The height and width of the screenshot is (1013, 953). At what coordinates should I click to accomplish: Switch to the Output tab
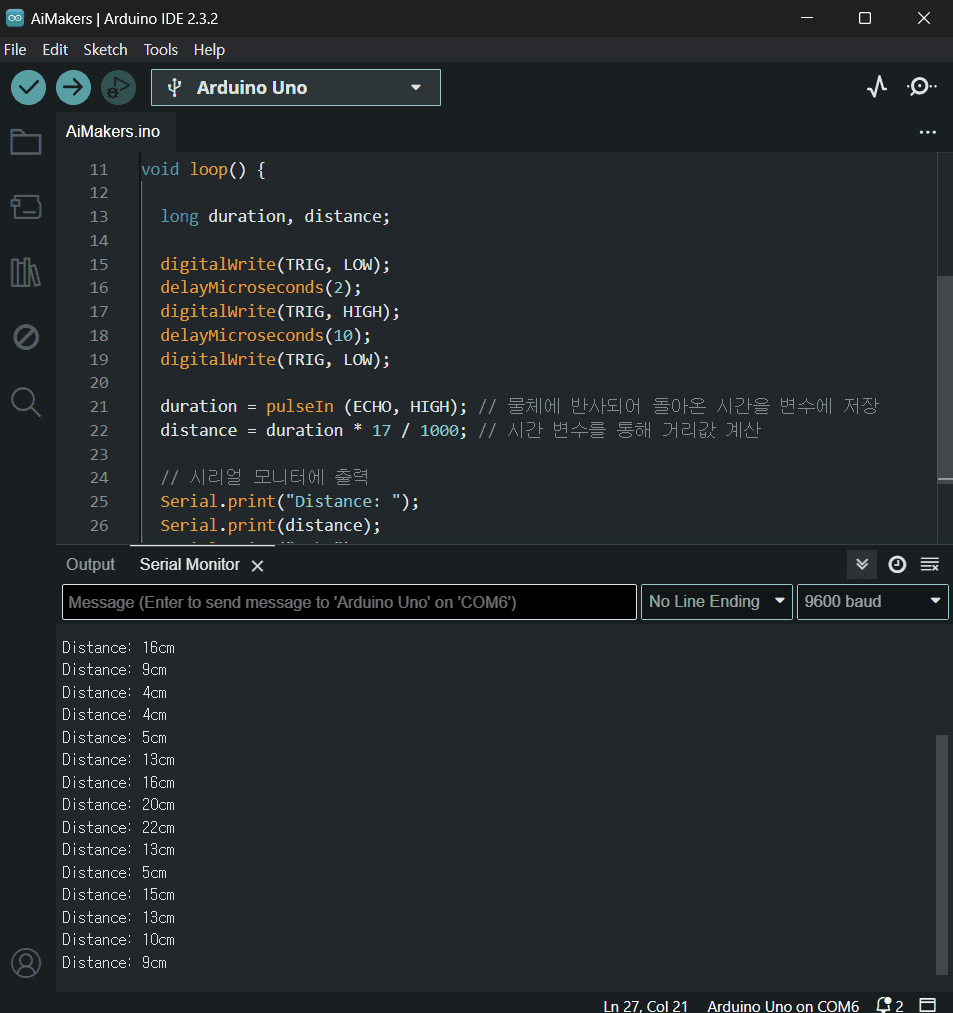tap(90, 565)
